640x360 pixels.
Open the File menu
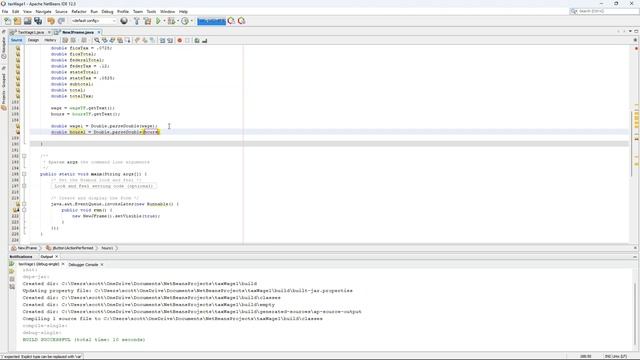tap(5, 11)
